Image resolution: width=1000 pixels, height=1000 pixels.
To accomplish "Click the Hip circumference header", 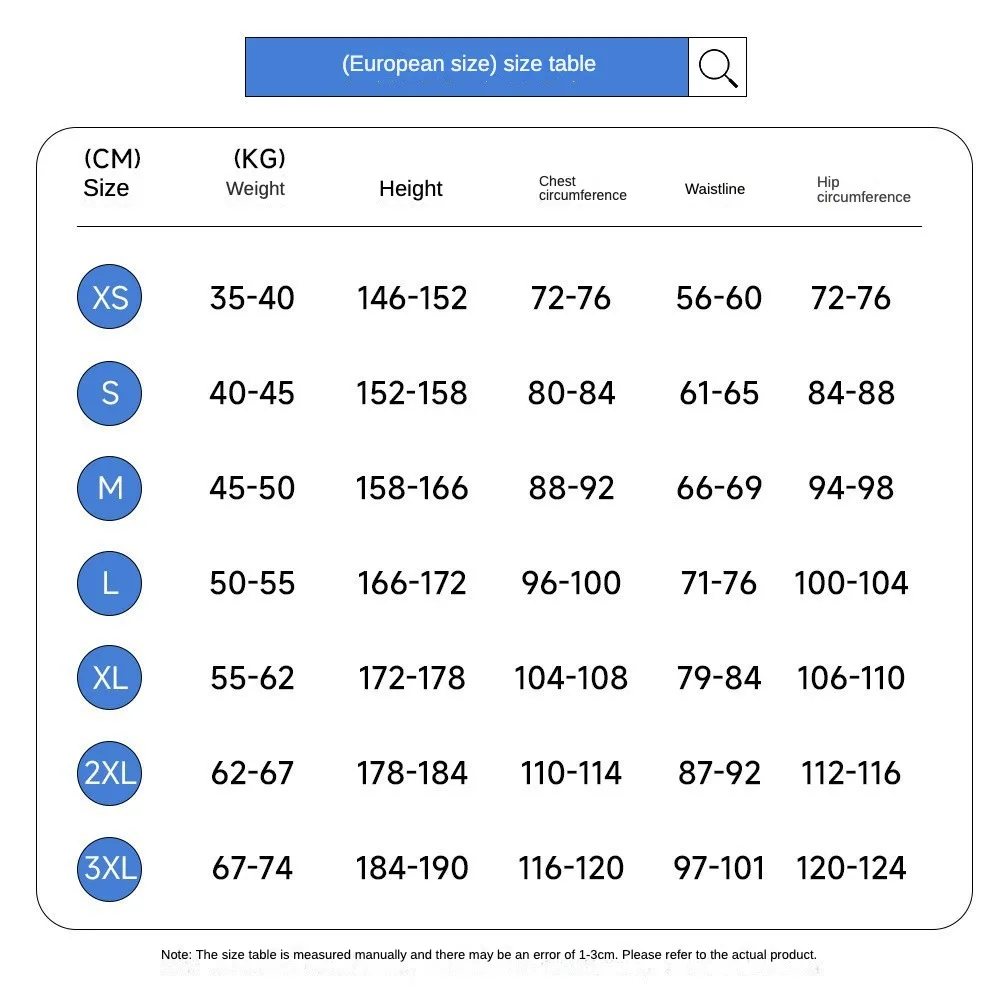I will pyautogui.click(x=863, y=189).
